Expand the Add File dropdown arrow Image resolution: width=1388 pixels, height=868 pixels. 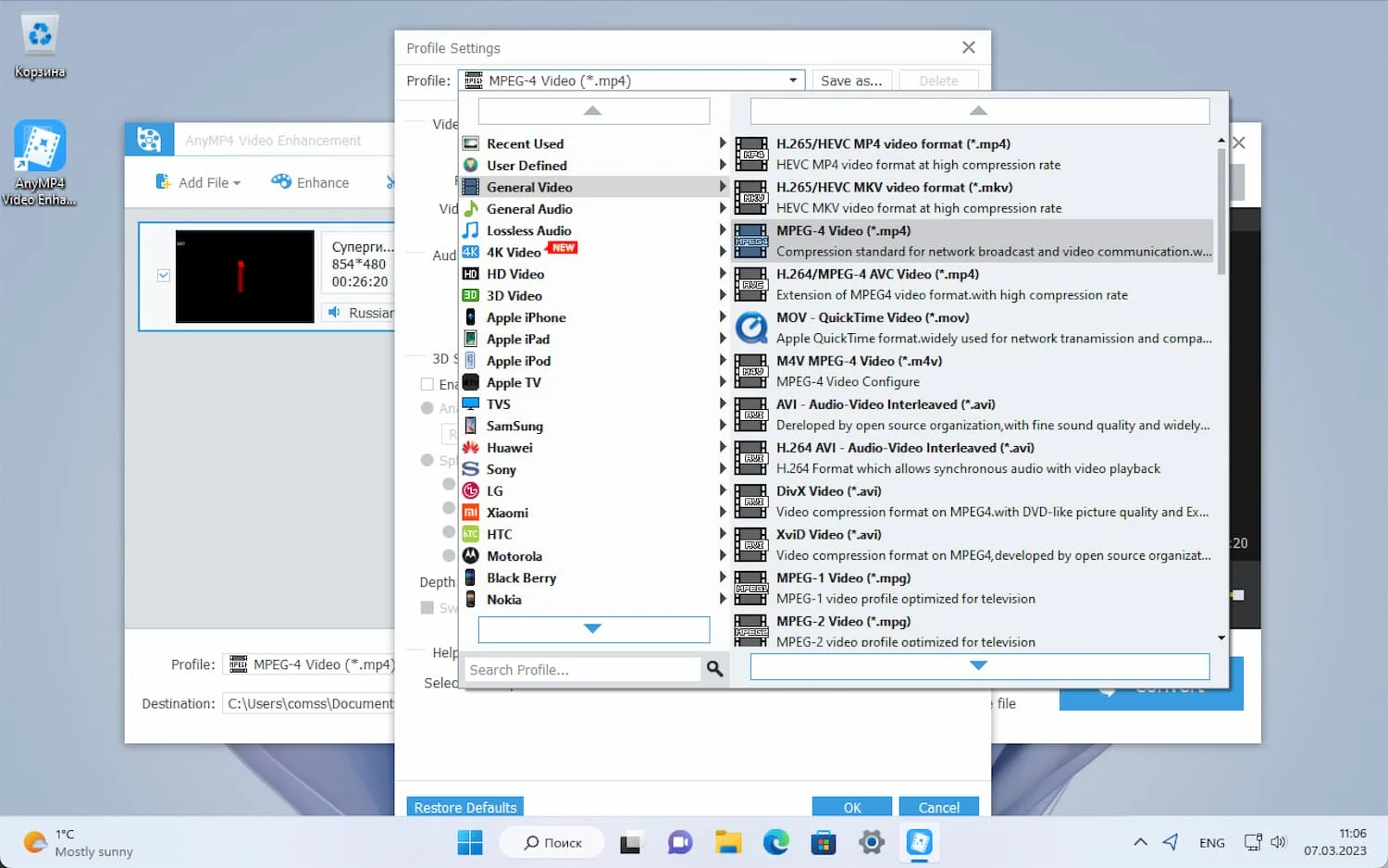[237, 183]
